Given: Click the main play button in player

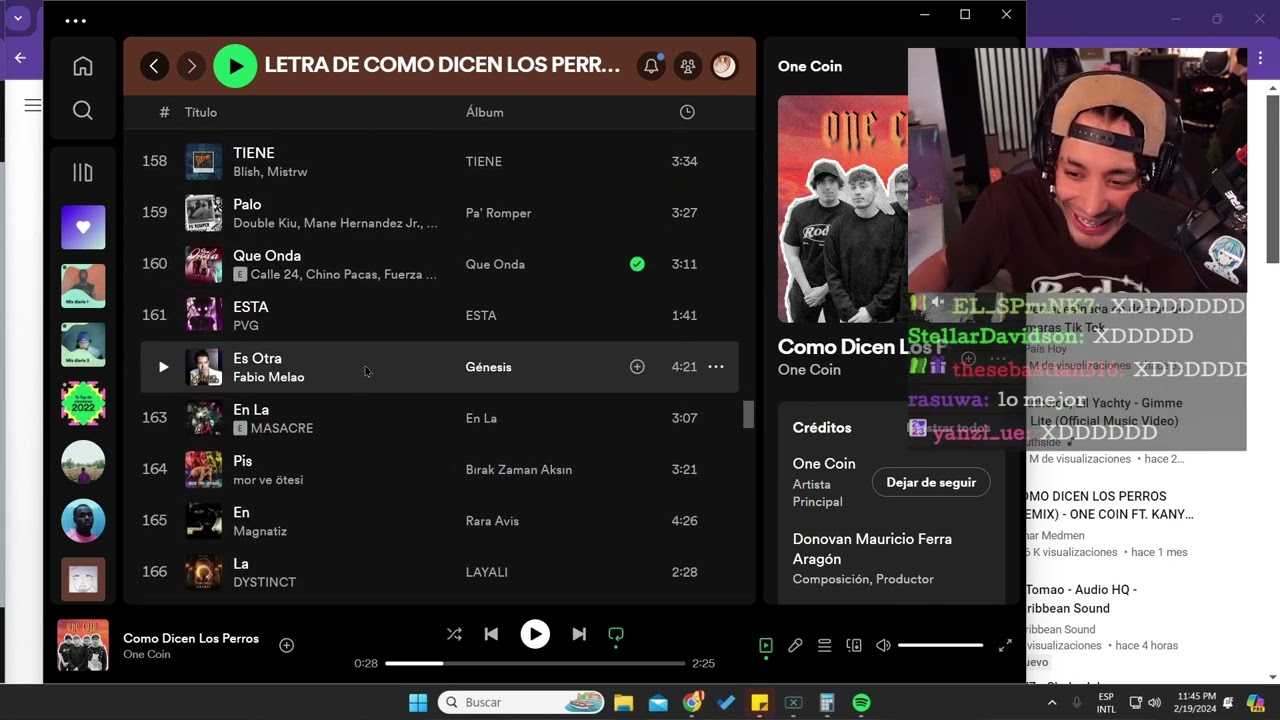Looking at the screenshot, I should click(x=535, y=634).
